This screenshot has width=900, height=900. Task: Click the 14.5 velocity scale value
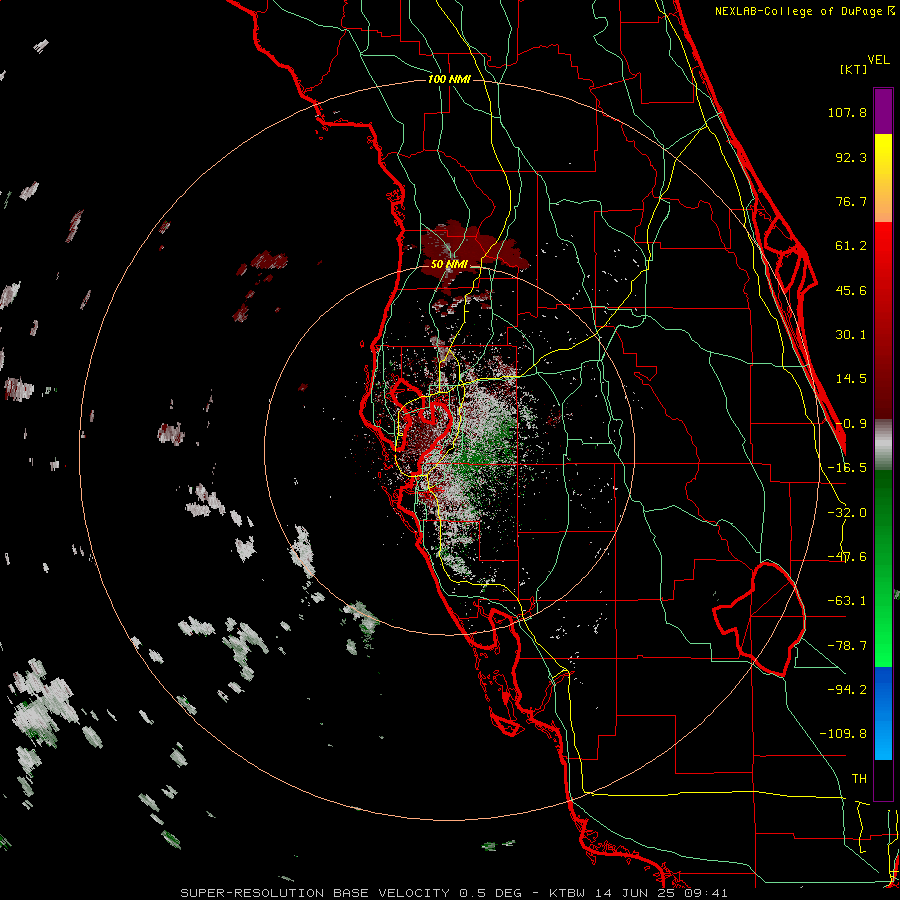point(851,379)
